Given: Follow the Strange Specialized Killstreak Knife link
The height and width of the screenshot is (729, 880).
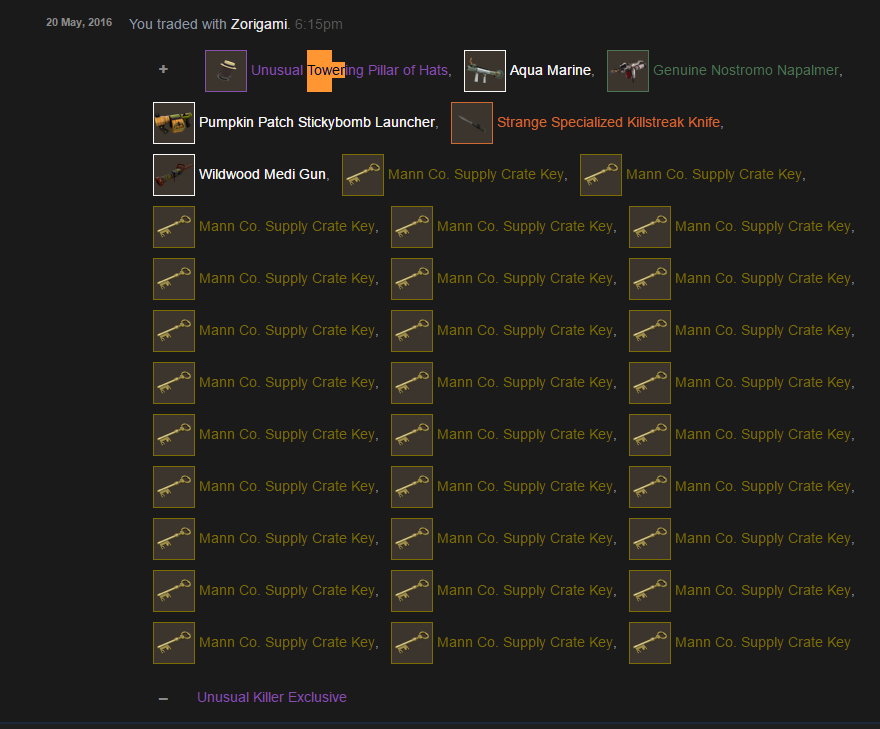Looking at the screenshot, I should point(608,122).
